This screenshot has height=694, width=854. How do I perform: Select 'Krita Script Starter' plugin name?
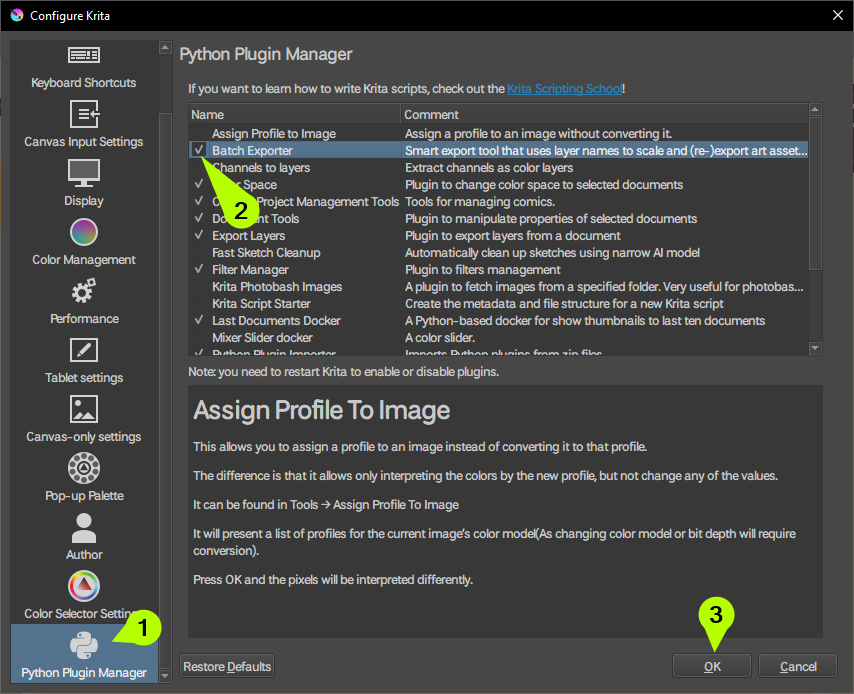pos(261,303)
